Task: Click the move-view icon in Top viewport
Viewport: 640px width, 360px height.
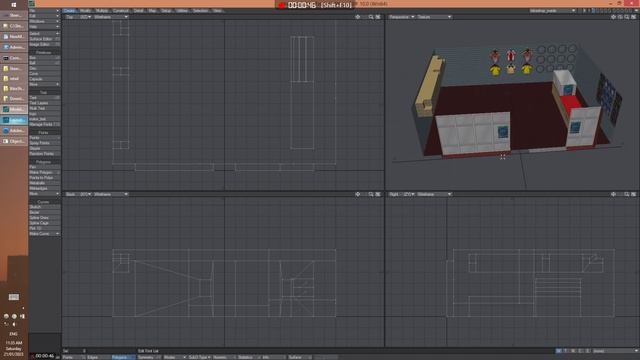Action: (358, 17)
